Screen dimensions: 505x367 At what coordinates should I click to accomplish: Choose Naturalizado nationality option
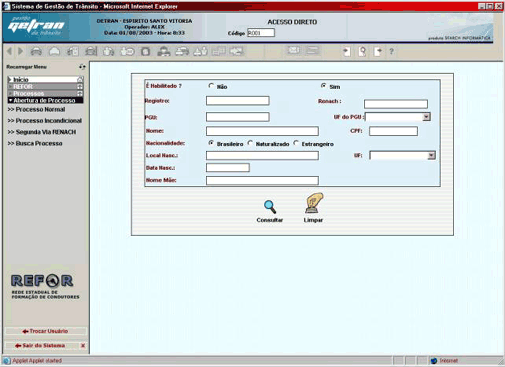click(250, 143)
